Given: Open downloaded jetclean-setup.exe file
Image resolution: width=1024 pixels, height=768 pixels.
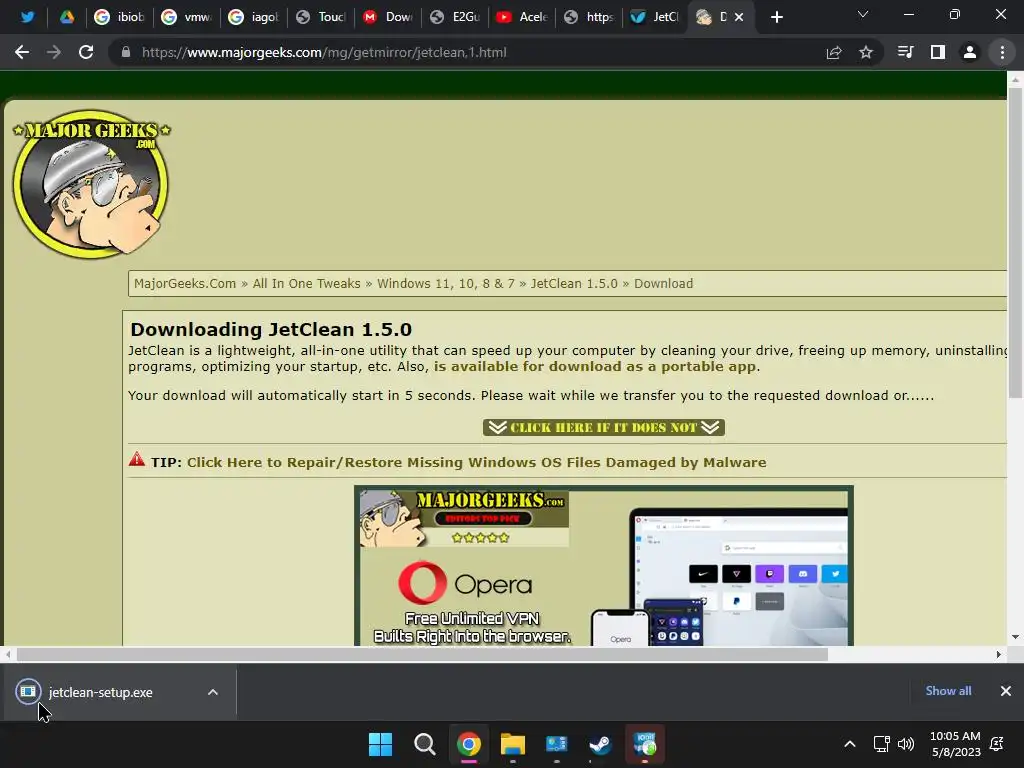Looking at the screenshot, I should click(x=100, y=692).
